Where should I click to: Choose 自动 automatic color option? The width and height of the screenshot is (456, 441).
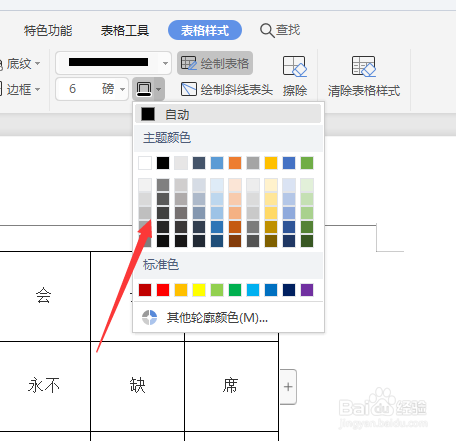(x=228, y=114)
